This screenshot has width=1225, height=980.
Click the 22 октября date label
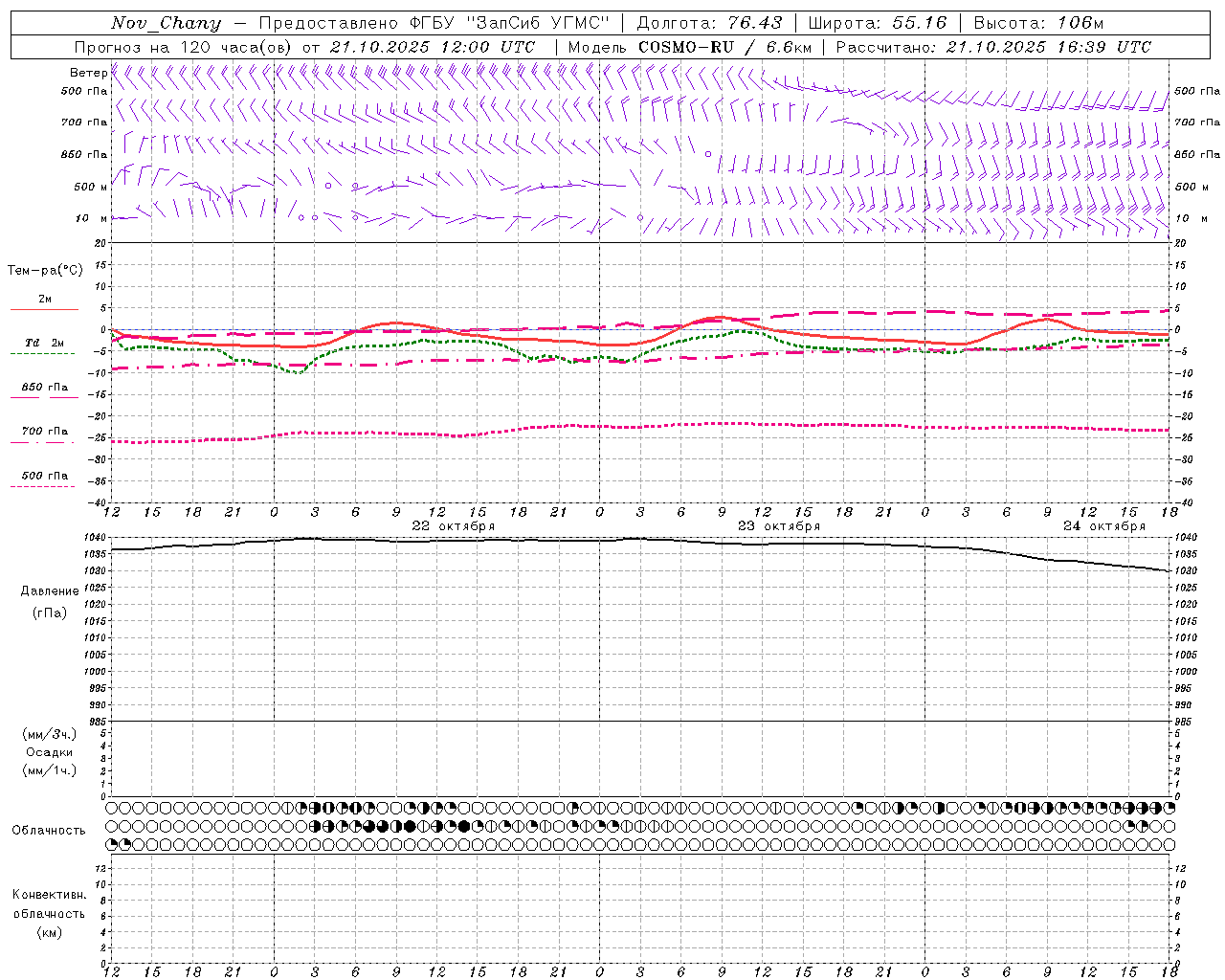[454, 526]
